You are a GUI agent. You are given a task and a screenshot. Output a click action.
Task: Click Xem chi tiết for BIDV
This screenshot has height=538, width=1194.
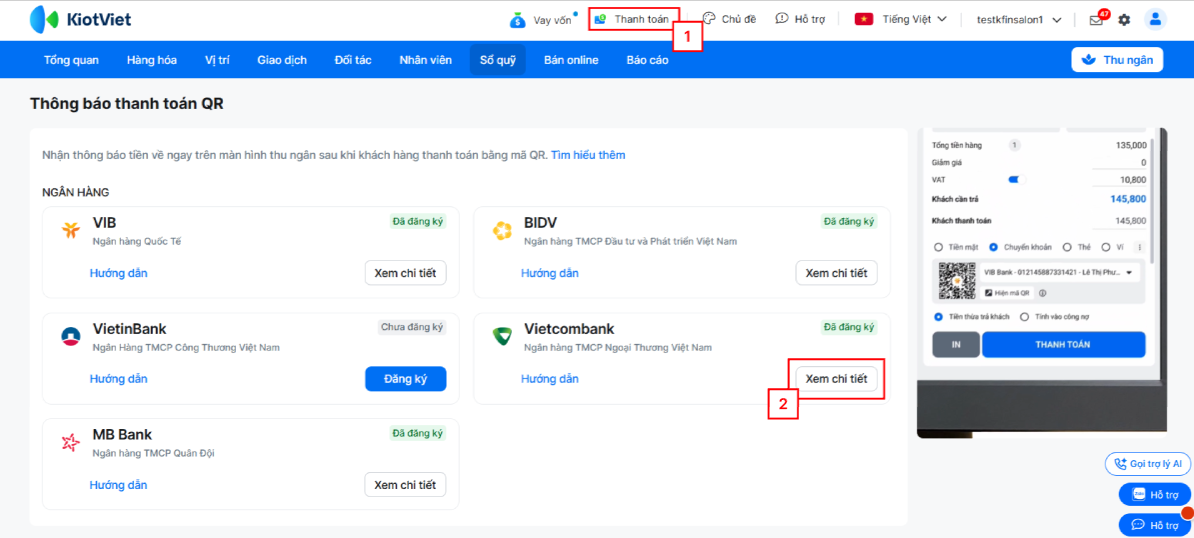coord(836,273)
